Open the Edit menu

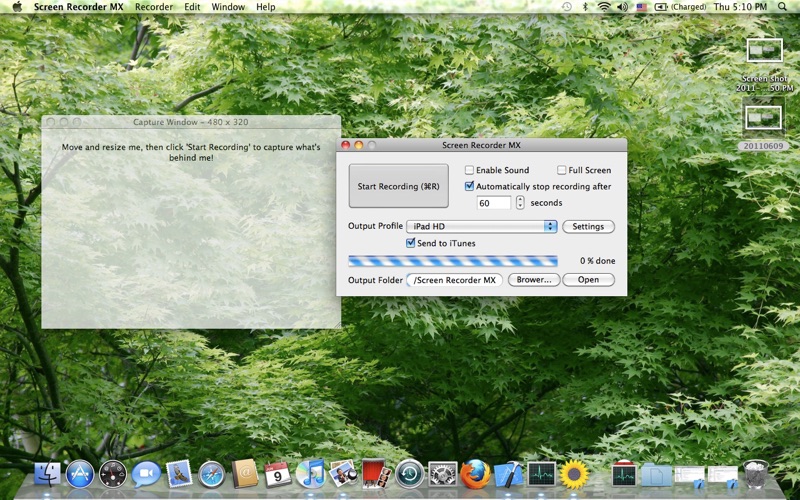(x=192, y=7)
